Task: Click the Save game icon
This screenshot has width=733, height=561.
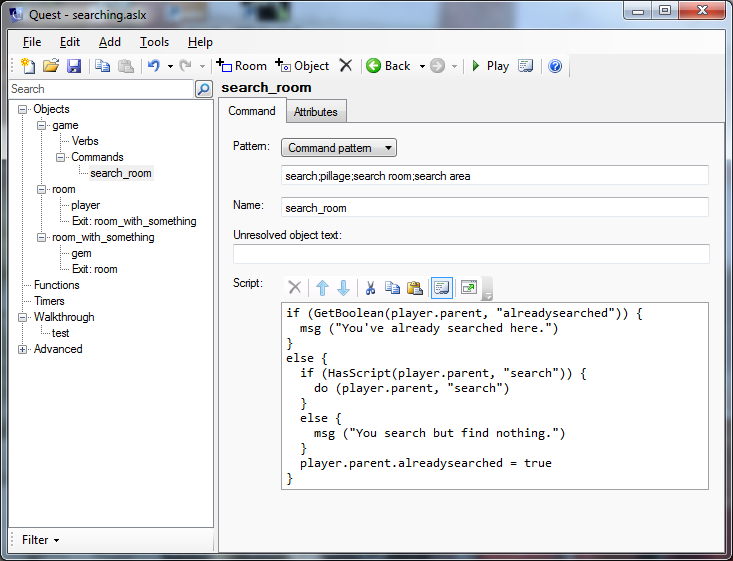Action: click(74, 66)
